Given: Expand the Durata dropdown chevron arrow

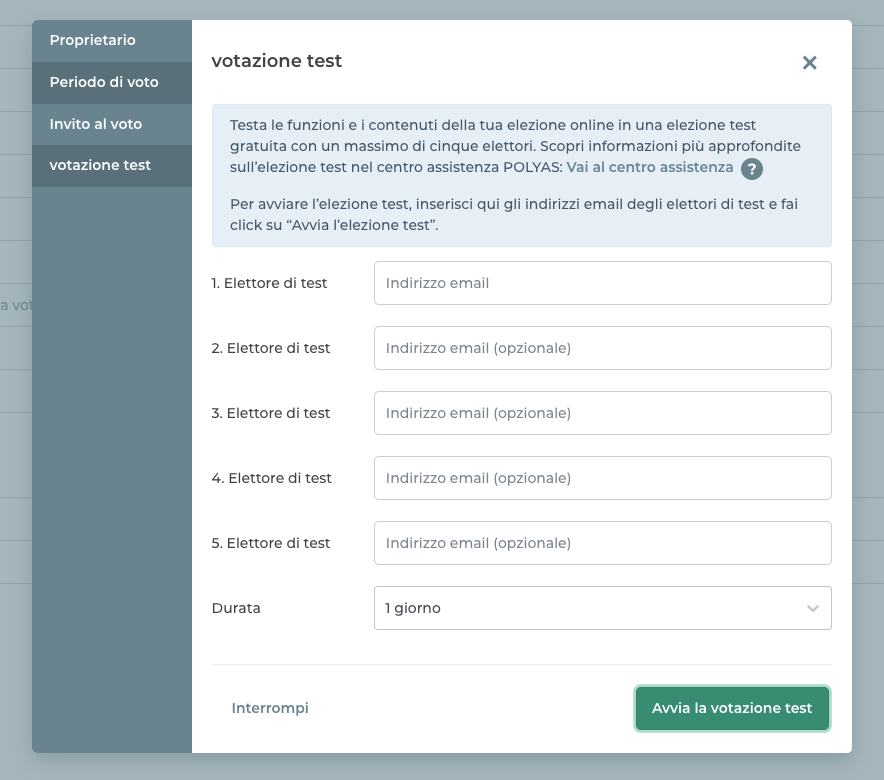Looking at the screenshot, I should click(x=813, y=608).
